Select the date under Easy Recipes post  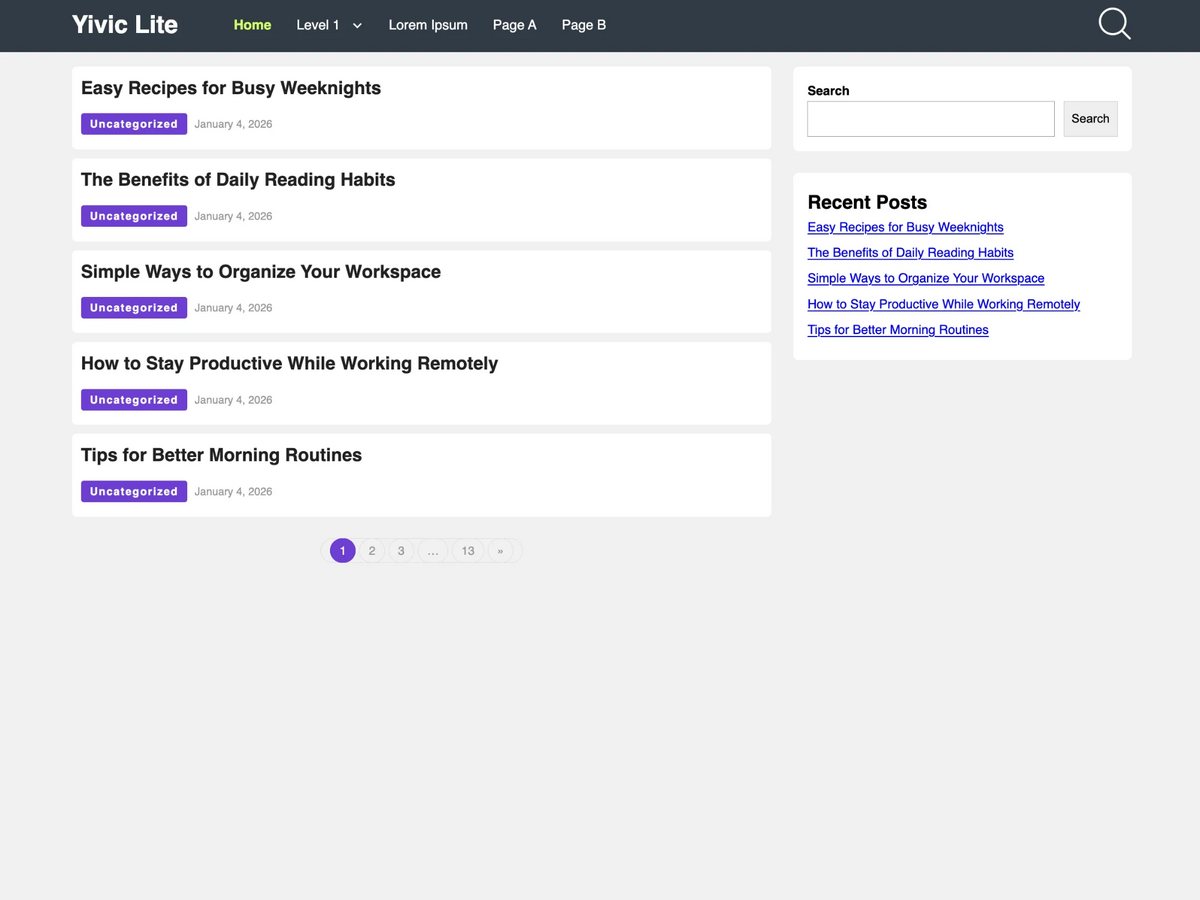click(x=233, y=124)
